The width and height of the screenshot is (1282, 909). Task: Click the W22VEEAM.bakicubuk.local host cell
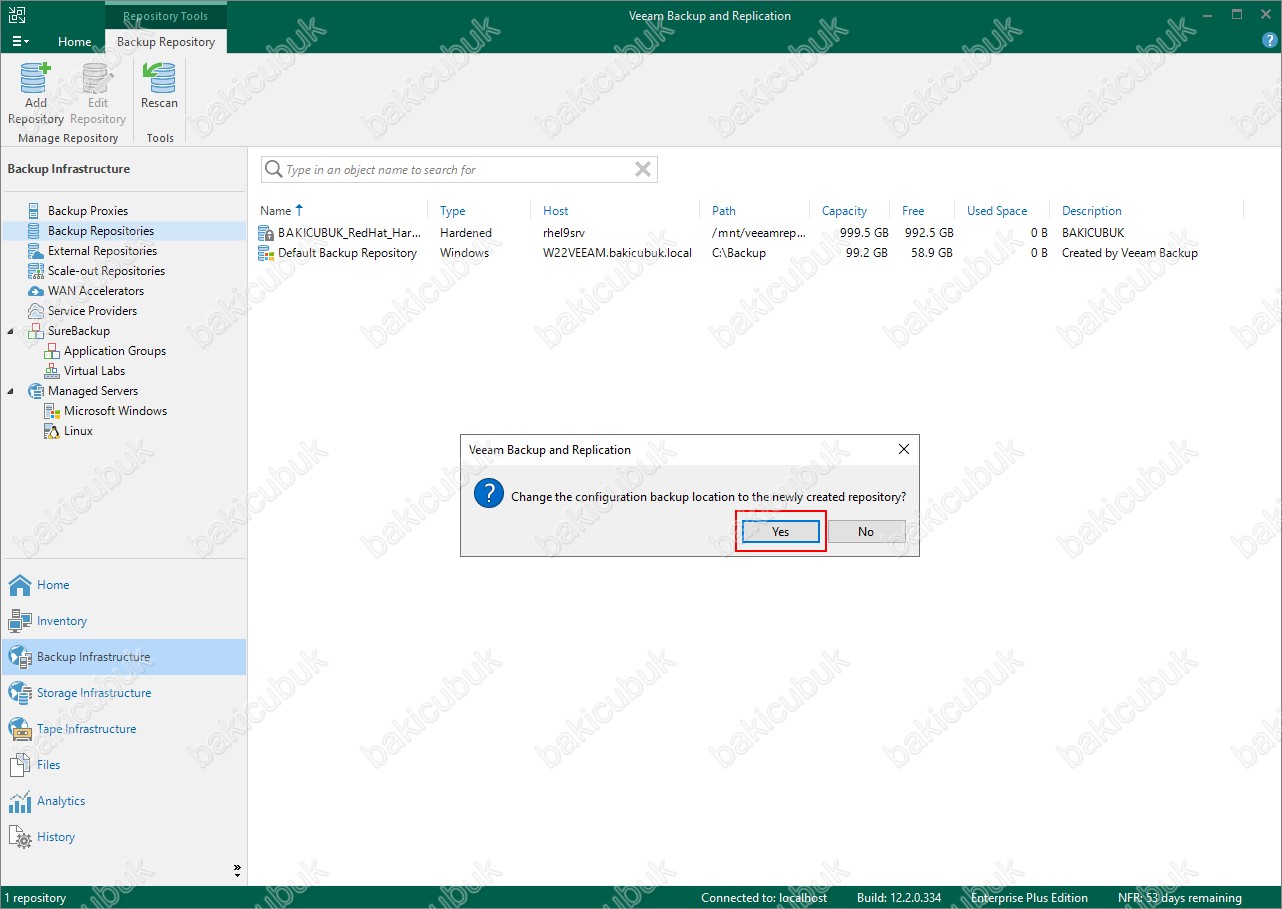[x=618, y=253]
